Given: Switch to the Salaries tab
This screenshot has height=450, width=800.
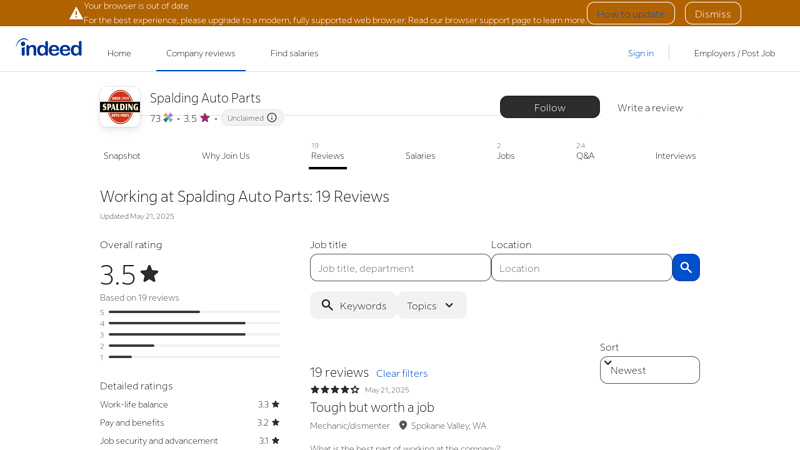Looking at the screenshot, I should pos(420,156).
